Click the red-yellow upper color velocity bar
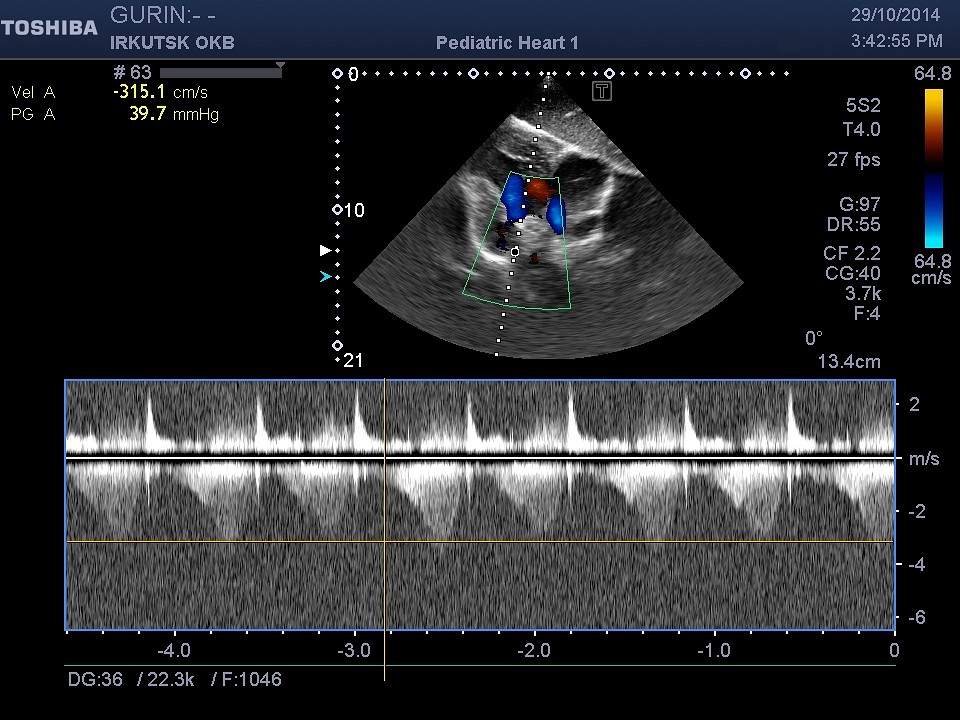Viewport: 960px width, 720px height. pyautogui.click(x=933, y=126)
